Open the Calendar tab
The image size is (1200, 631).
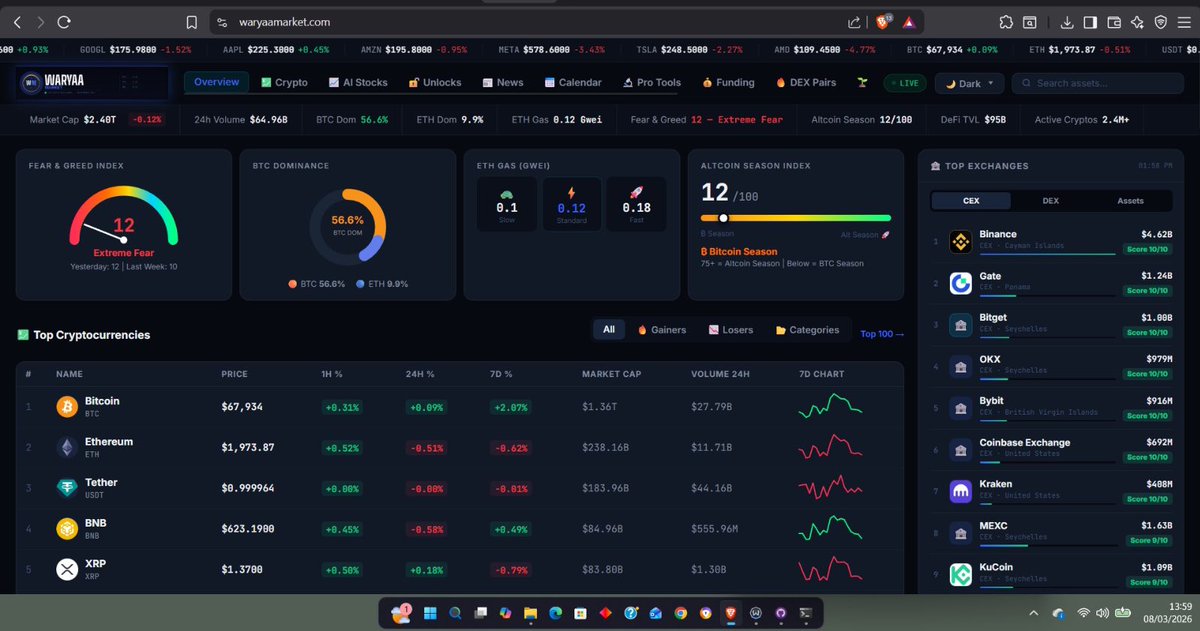point(573,83)
